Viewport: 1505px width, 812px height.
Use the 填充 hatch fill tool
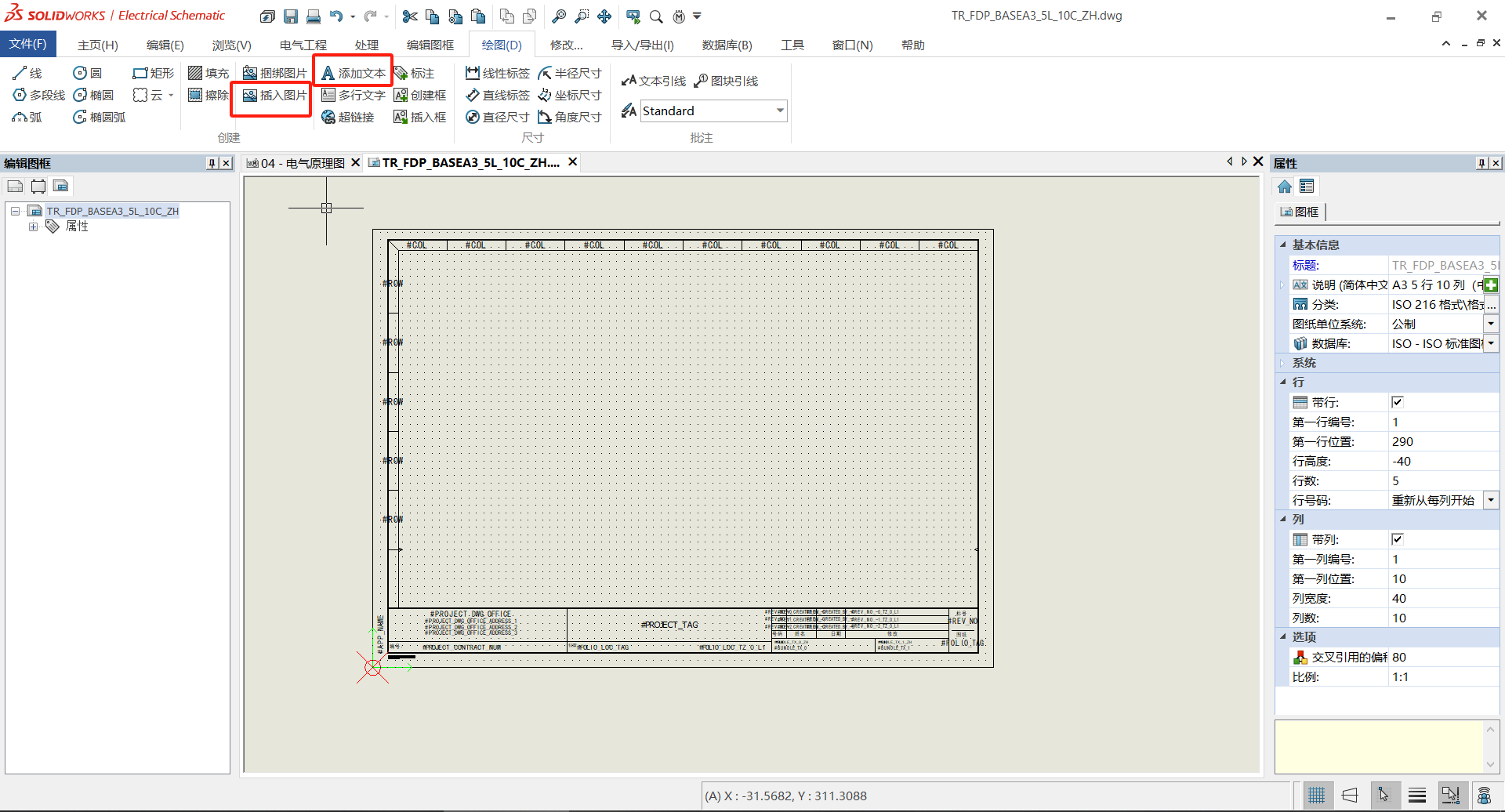[209, 73]
